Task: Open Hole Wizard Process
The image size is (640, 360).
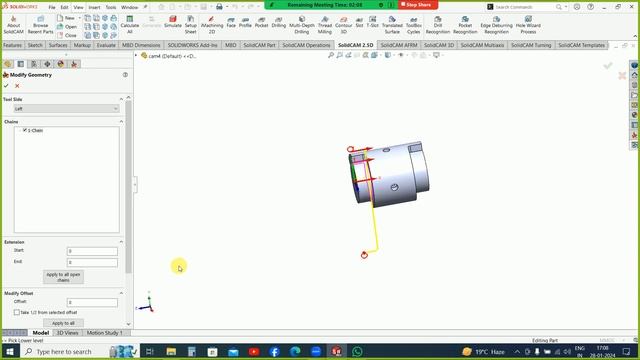Action: click(528, 25)
